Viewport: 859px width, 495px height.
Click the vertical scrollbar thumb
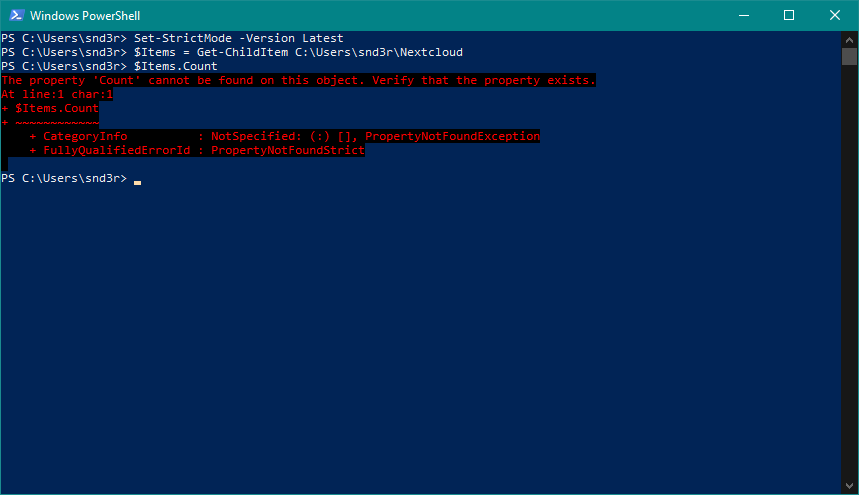tap(850, 55)
